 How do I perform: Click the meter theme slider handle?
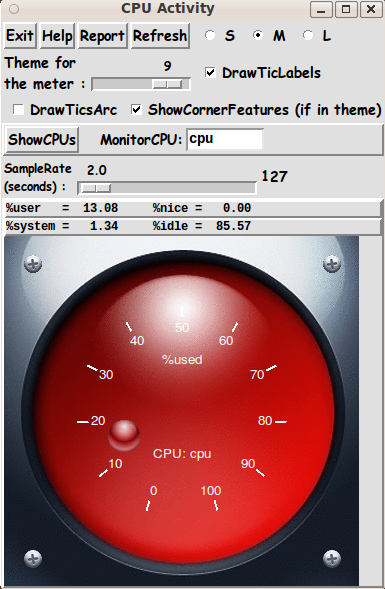tap(167, 84)
